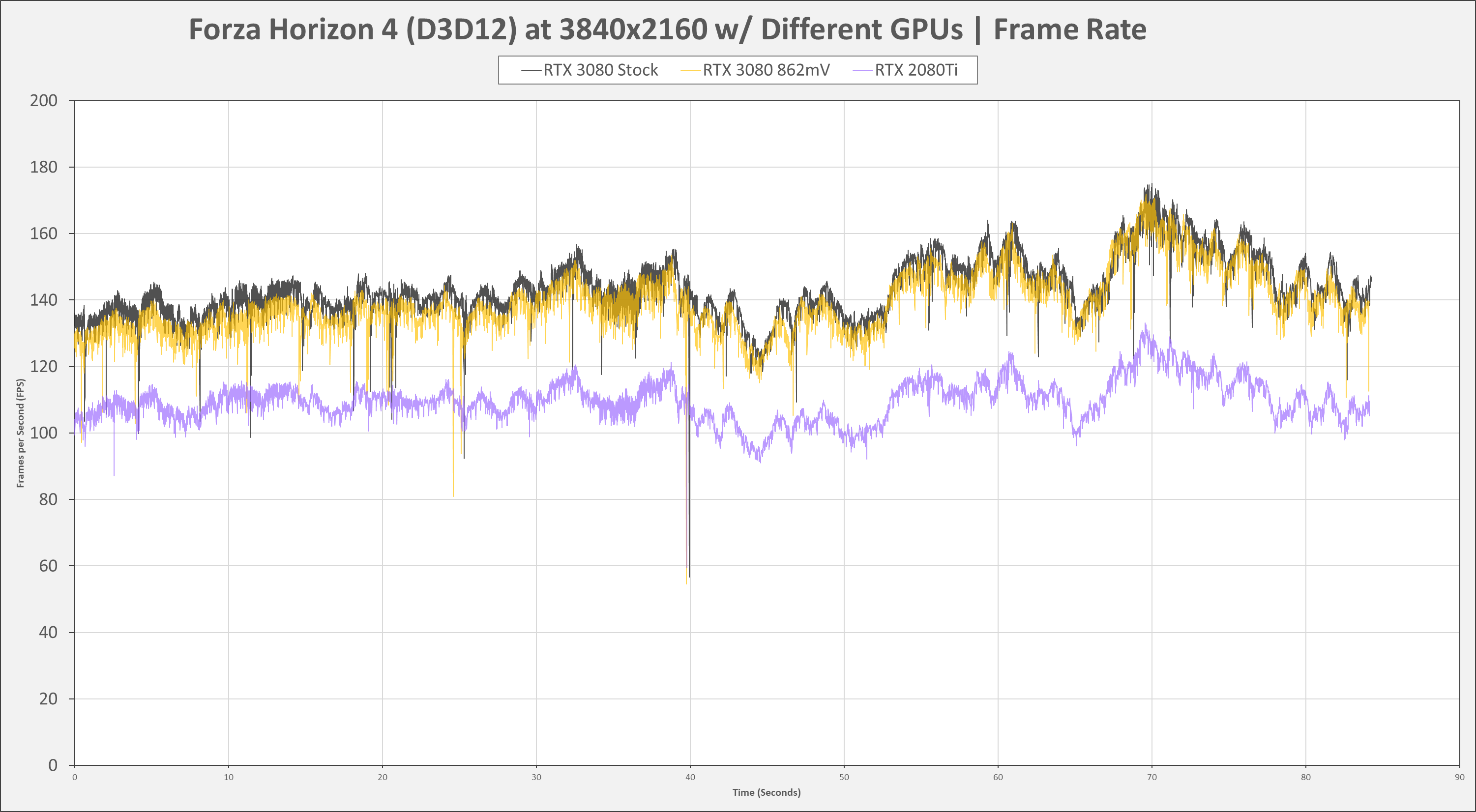Screen dimensions: 1476x812
Task: Click the 40 label on time axis
Action: [690, 777]
